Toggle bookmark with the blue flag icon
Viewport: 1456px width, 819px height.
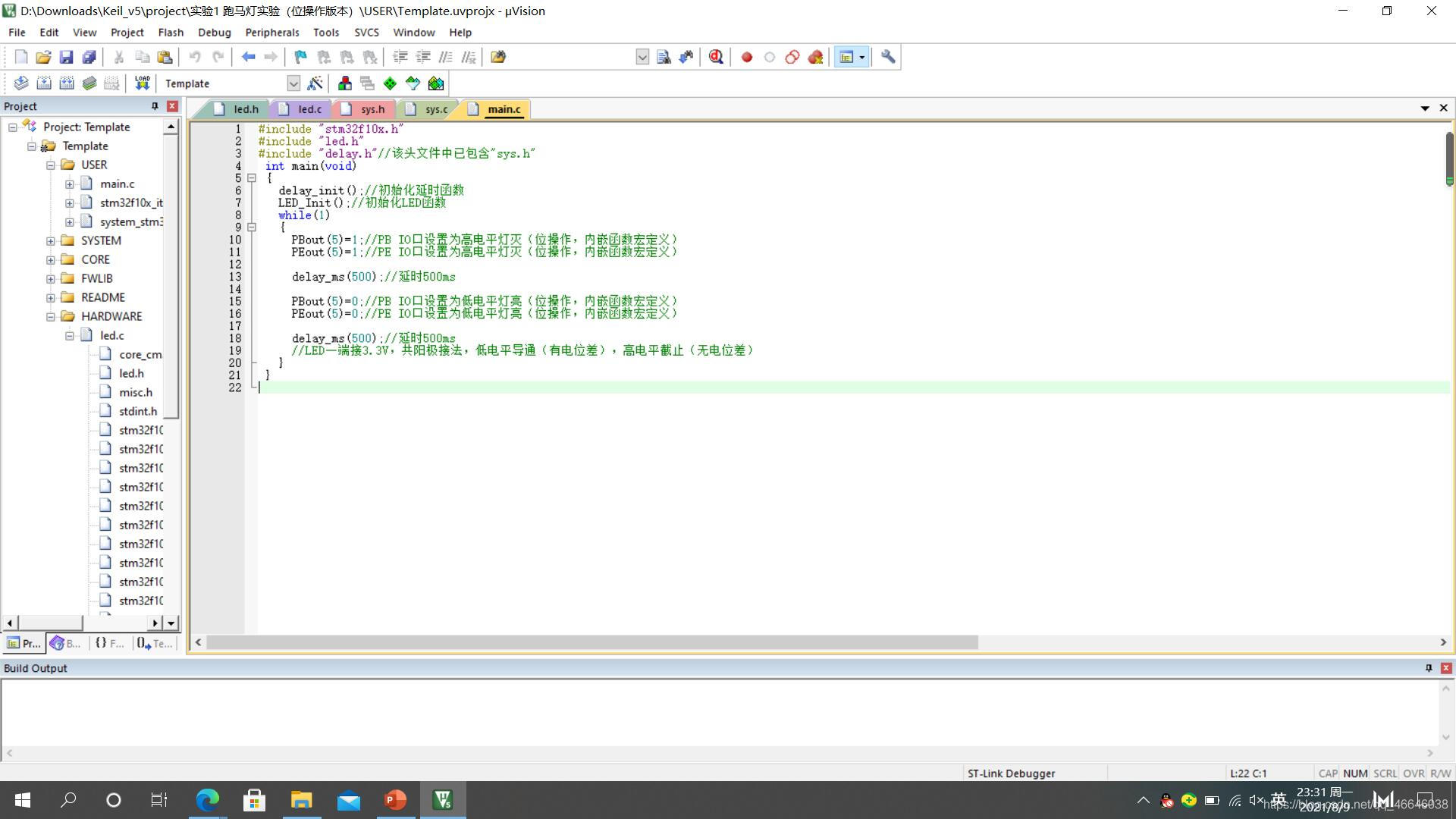point(300,57)
